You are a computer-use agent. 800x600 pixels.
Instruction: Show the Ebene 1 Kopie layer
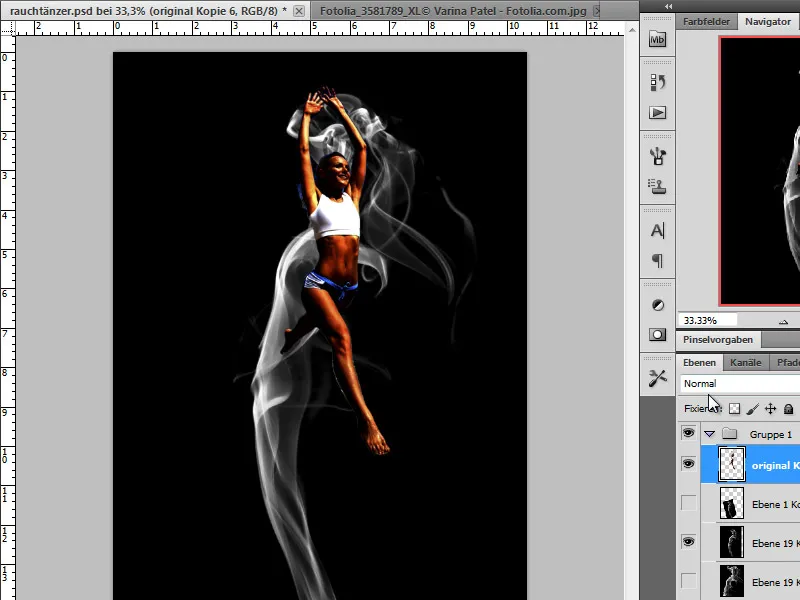pos(688,503)
